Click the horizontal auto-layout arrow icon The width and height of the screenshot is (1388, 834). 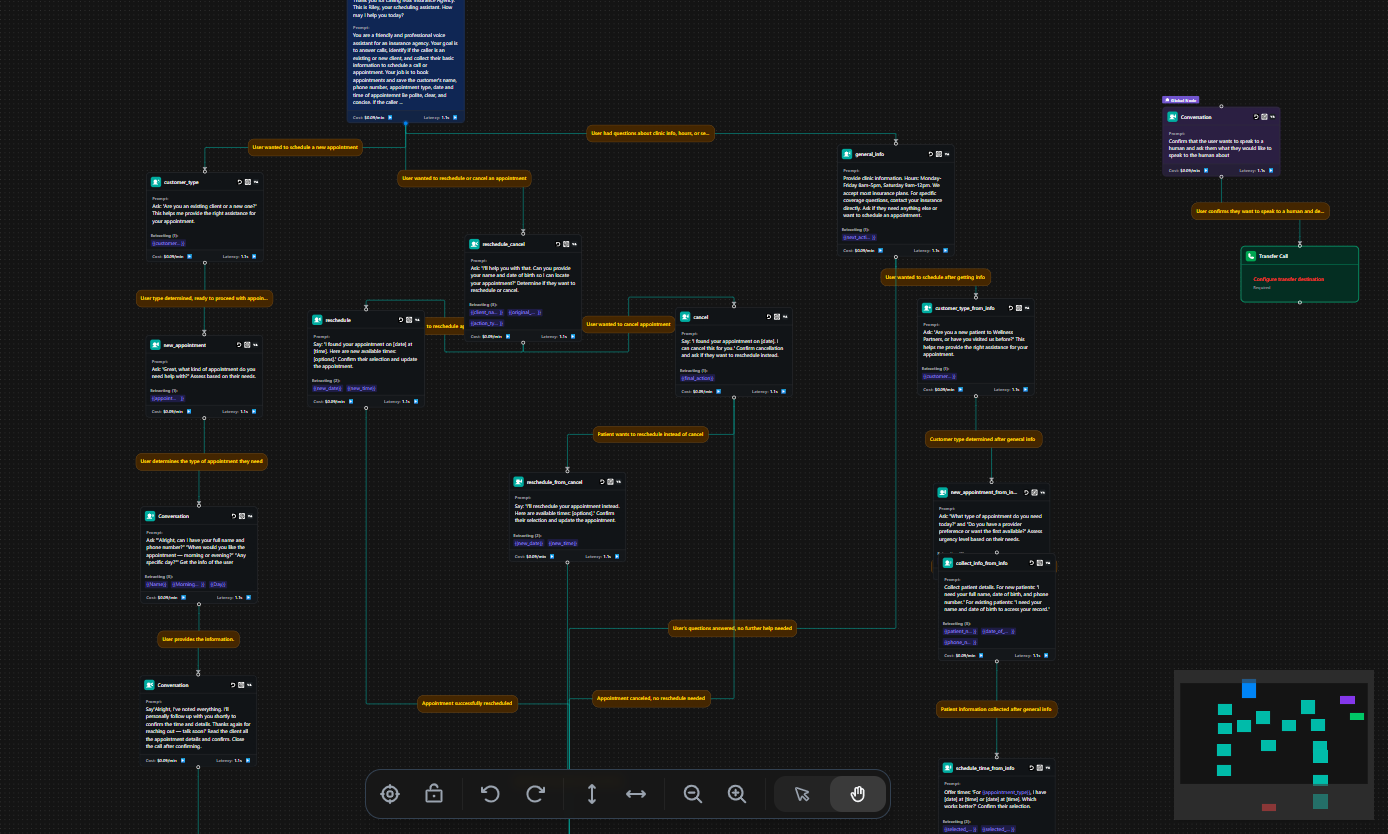636,794
